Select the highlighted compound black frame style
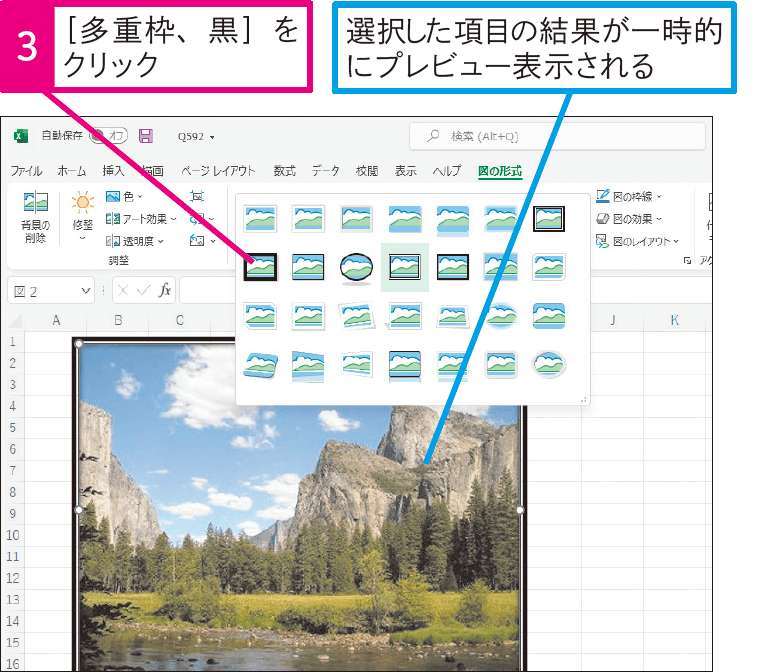 point(404,267)
